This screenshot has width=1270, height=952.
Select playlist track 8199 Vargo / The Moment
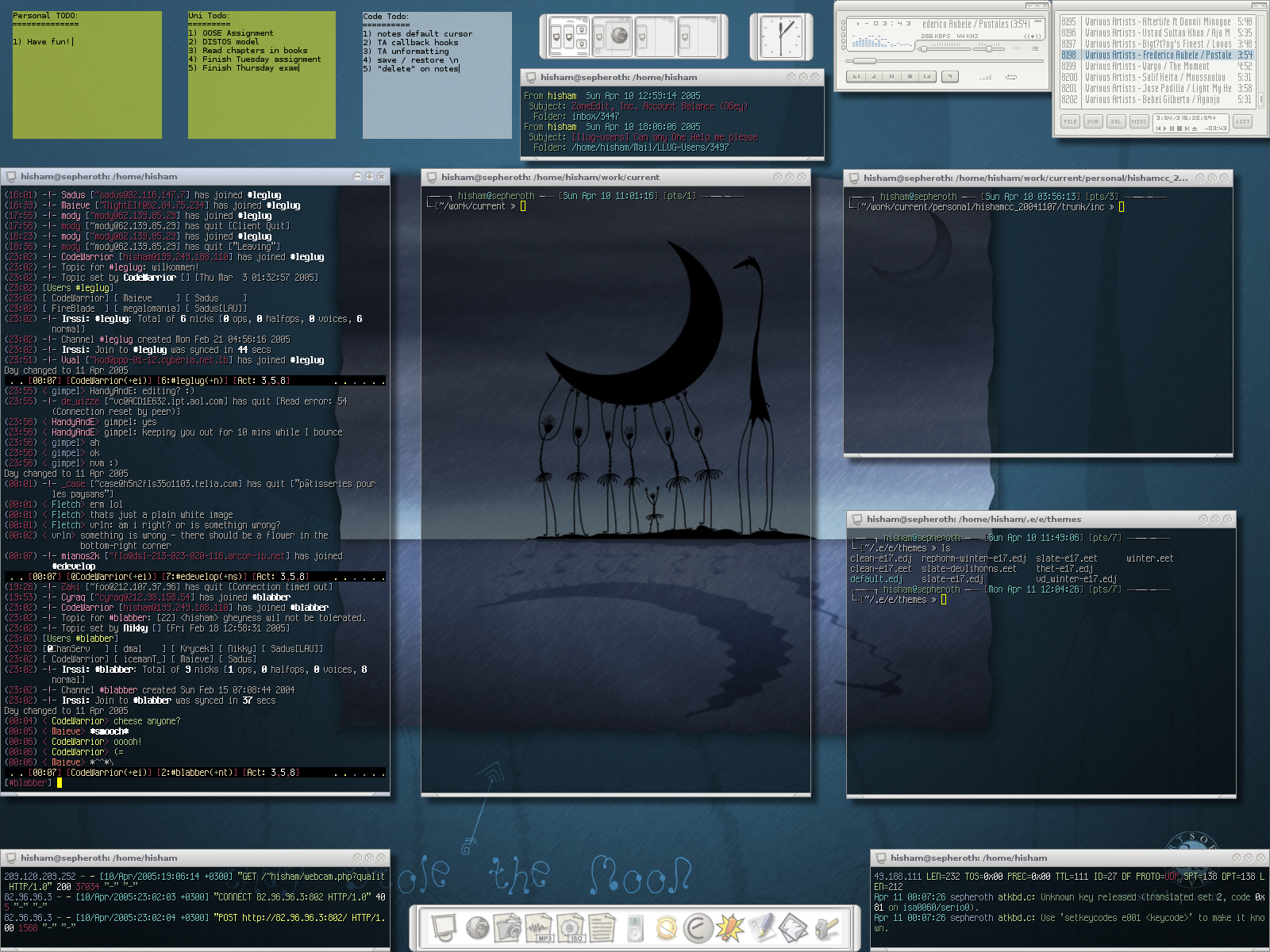click(x=1156, y=67)
